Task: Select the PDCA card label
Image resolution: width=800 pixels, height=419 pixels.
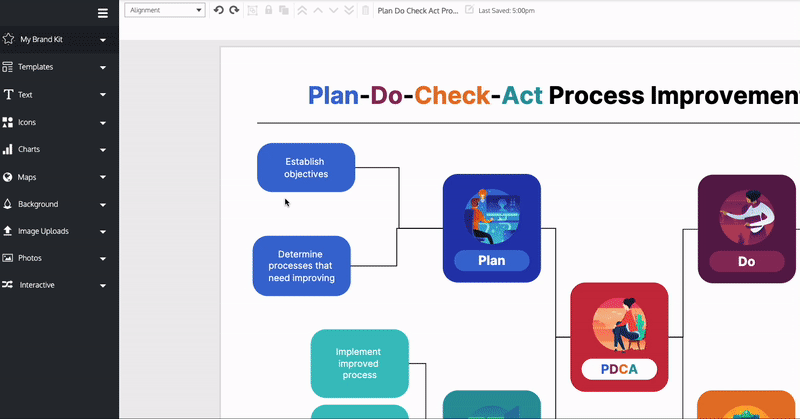Action: point(619,369)
